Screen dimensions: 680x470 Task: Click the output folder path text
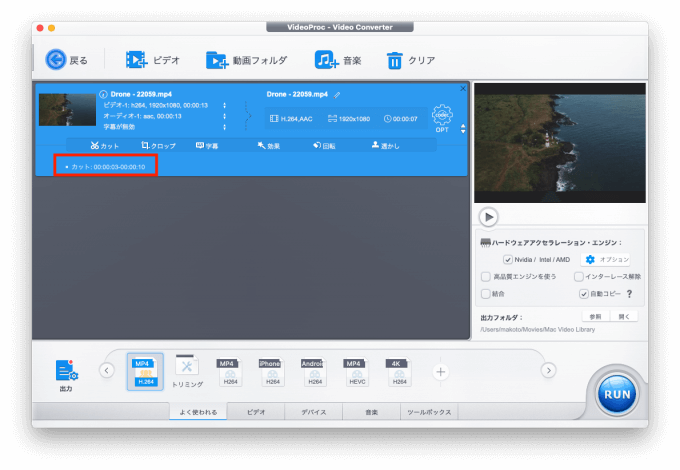coord(537,330)
